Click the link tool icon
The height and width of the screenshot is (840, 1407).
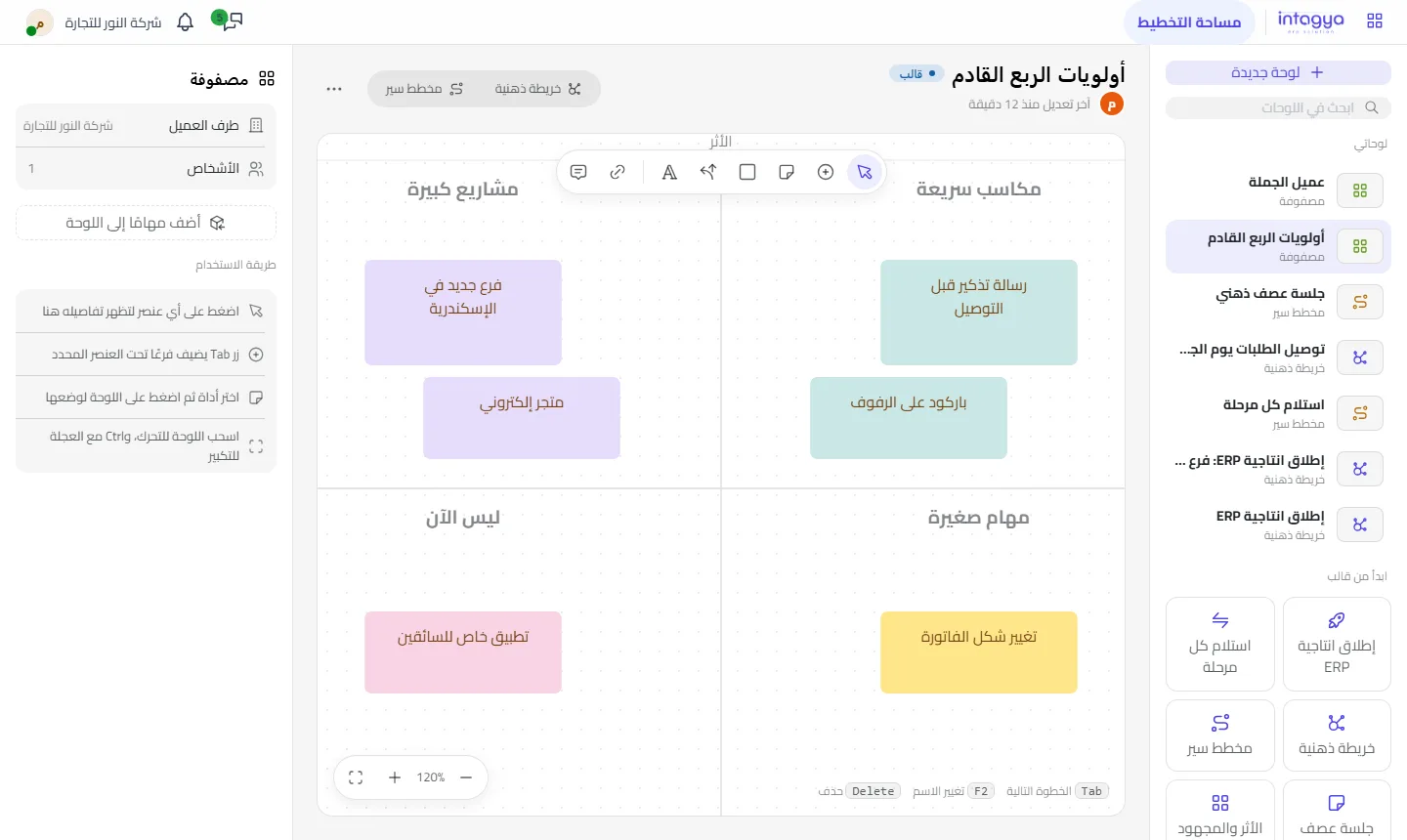618,172
